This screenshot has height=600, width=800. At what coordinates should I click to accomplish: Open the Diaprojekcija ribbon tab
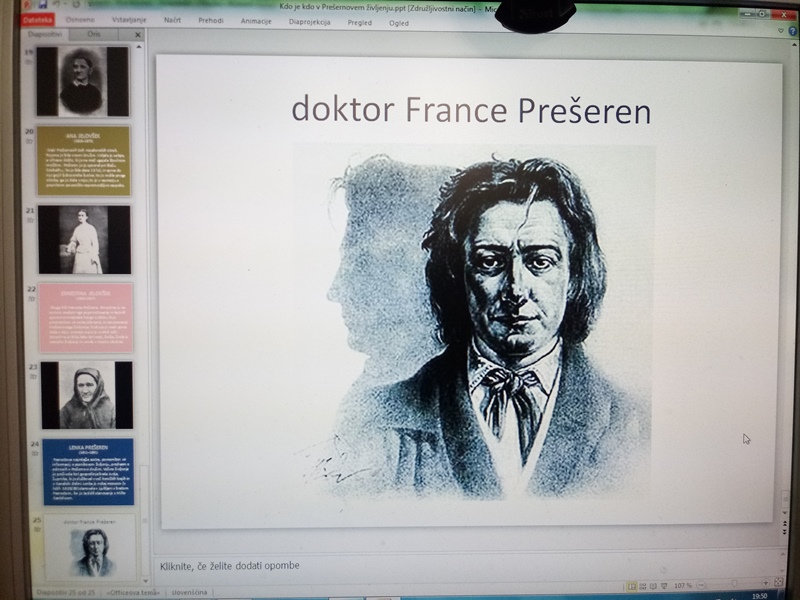(x=310, y=21)
